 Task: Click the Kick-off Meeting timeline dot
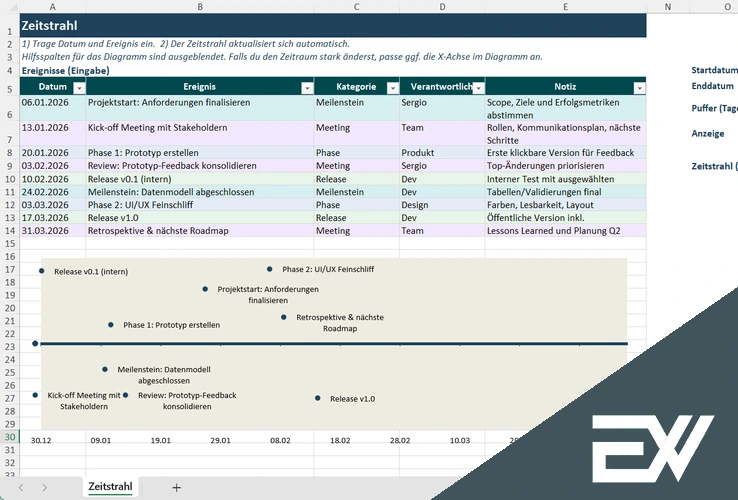35,395
